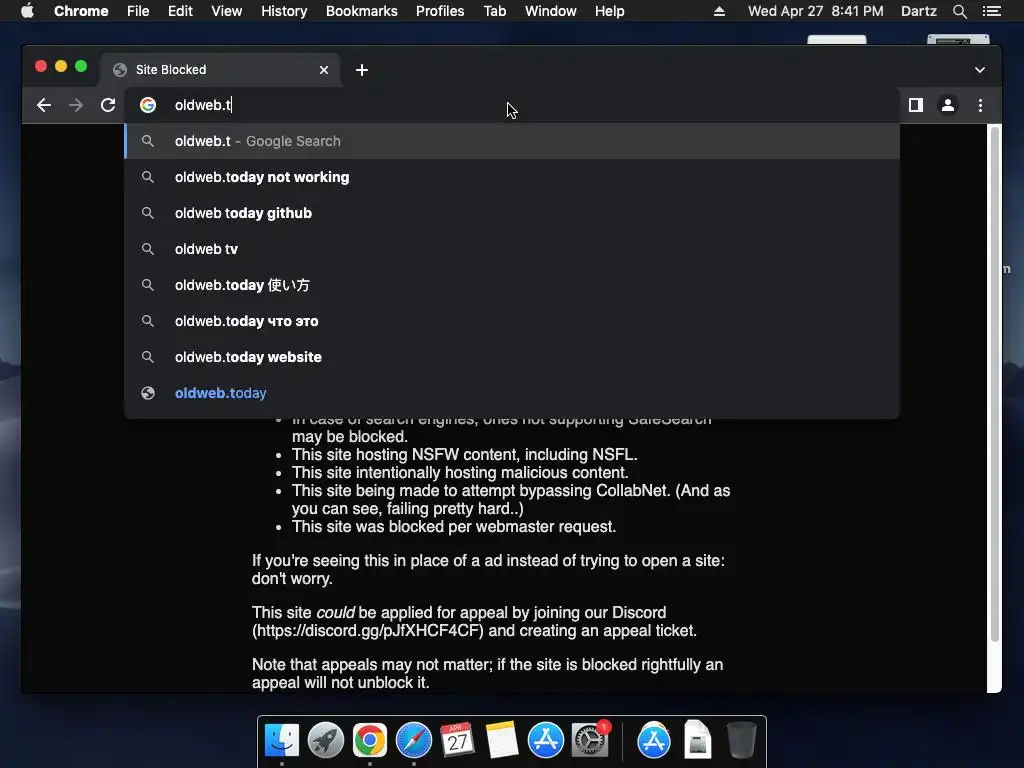Reload the current page
This screenshot has width=1024, height=768.
[x=108, y=105]
